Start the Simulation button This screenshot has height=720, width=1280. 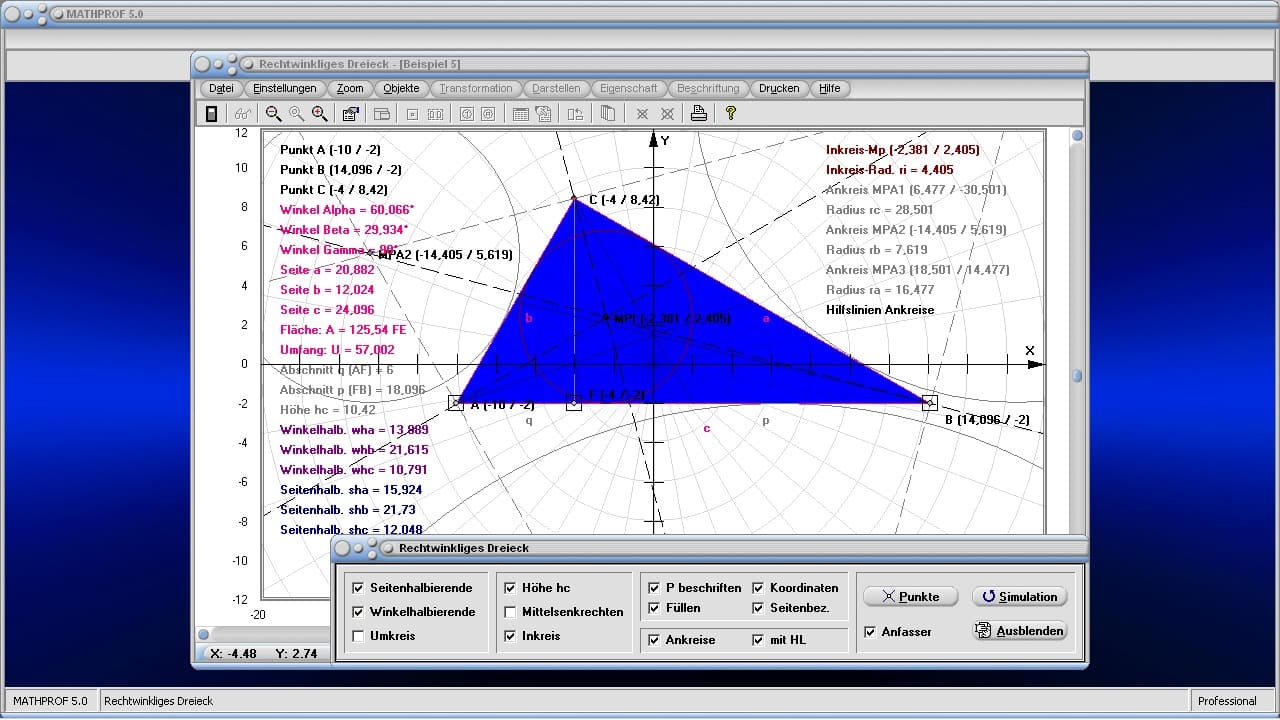[x=1019, y=596]
